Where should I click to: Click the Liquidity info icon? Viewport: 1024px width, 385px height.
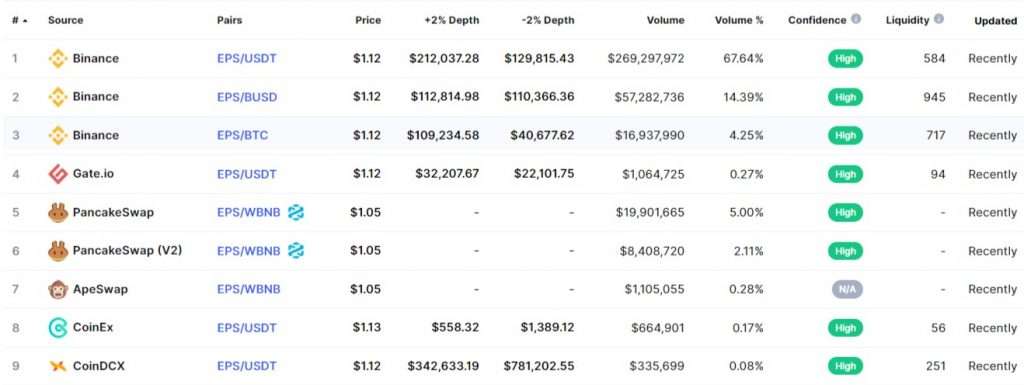[939, 19]
